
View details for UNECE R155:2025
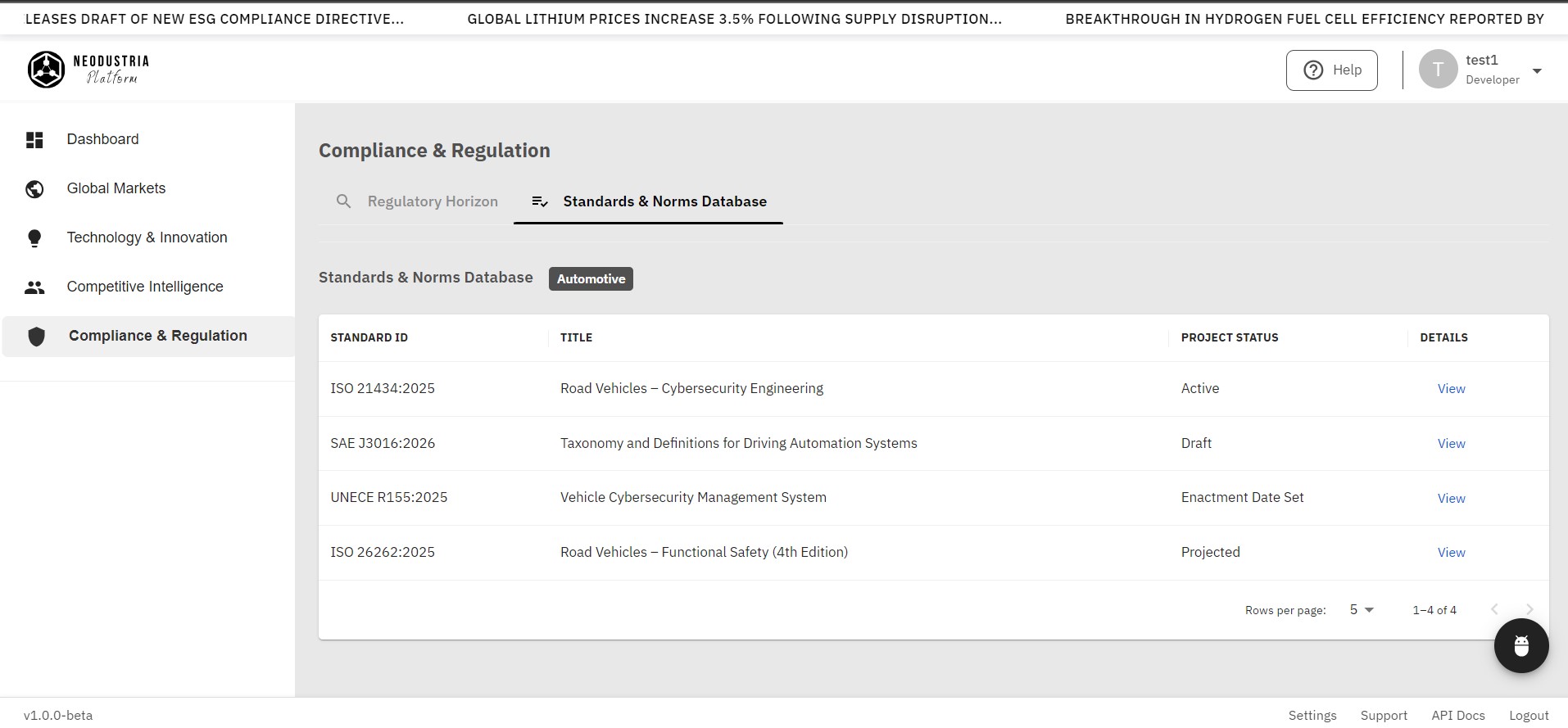[1451, 498]
